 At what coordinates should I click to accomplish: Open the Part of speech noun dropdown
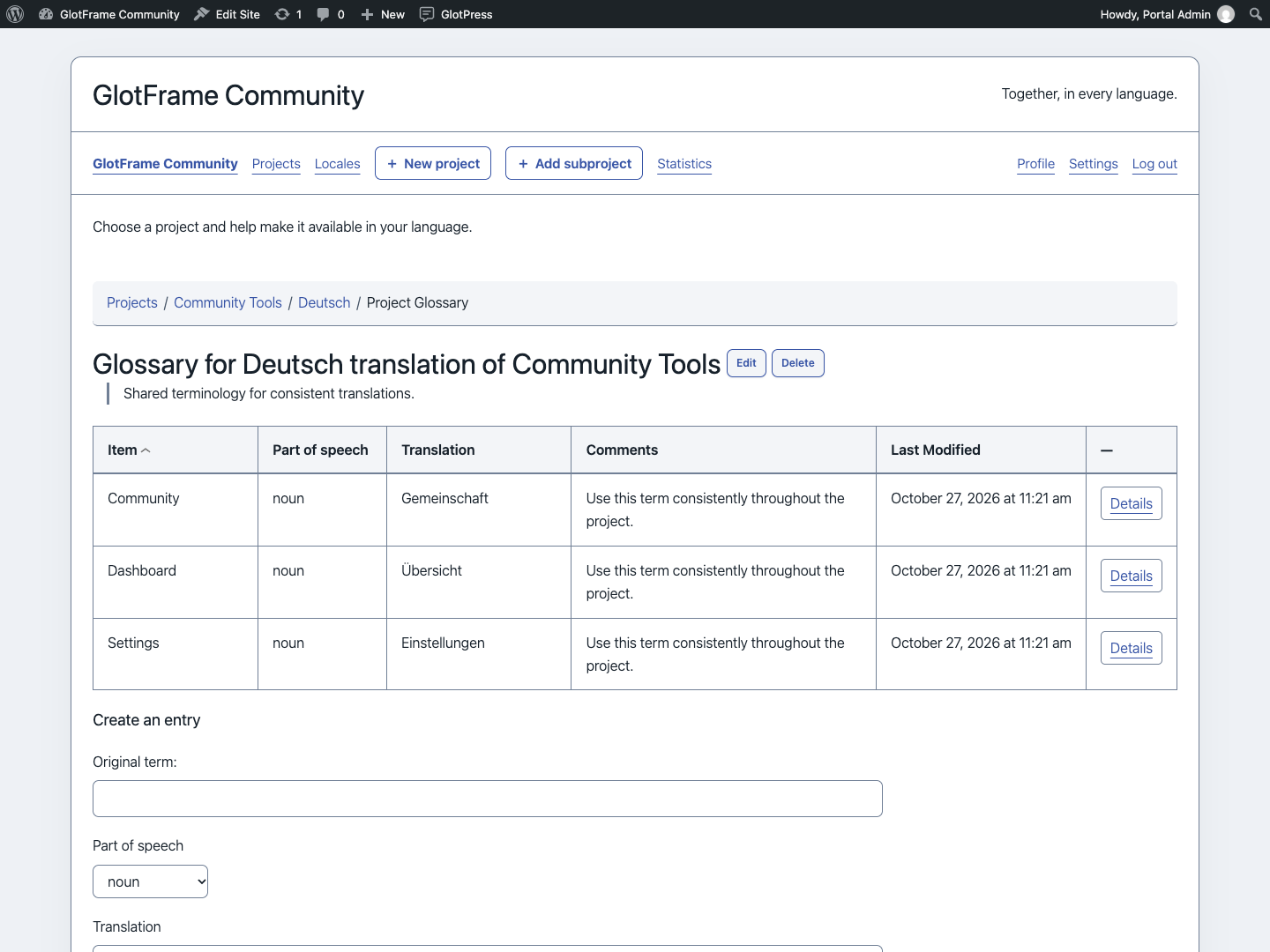pyautogui.click(x=150, y=881)
